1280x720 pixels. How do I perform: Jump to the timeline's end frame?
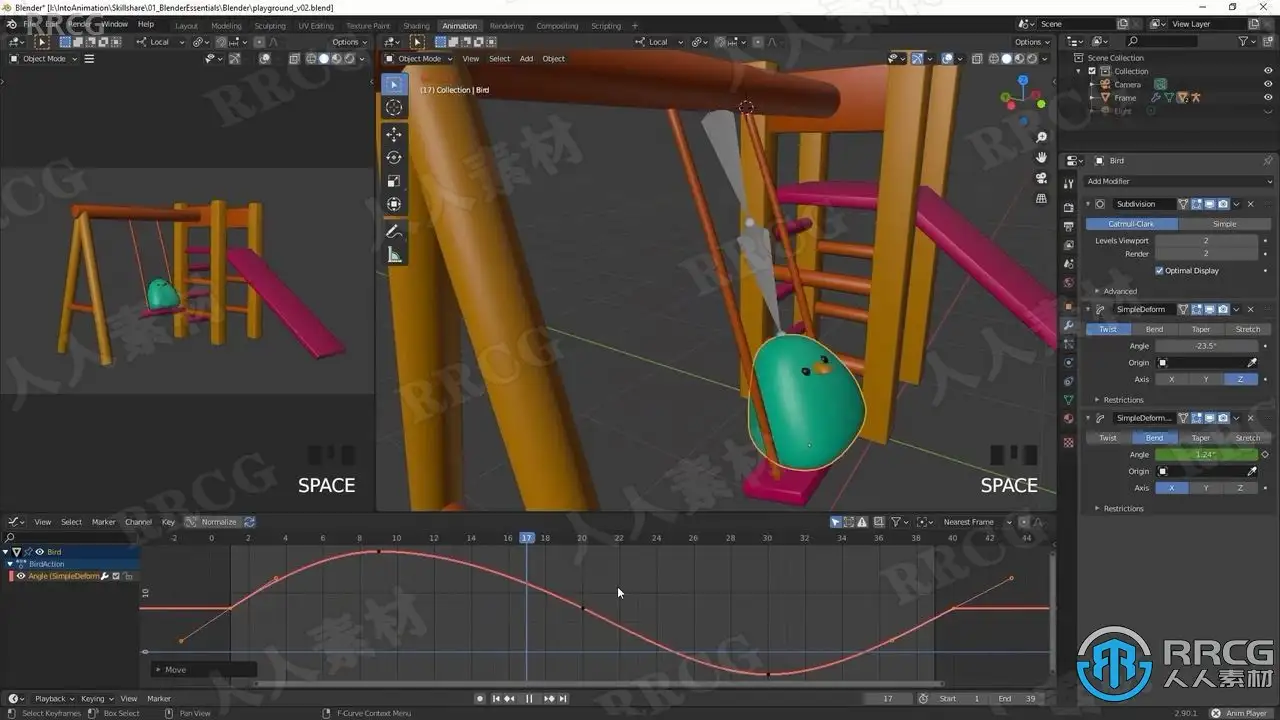pyautogui.click(x=563, y=699)
